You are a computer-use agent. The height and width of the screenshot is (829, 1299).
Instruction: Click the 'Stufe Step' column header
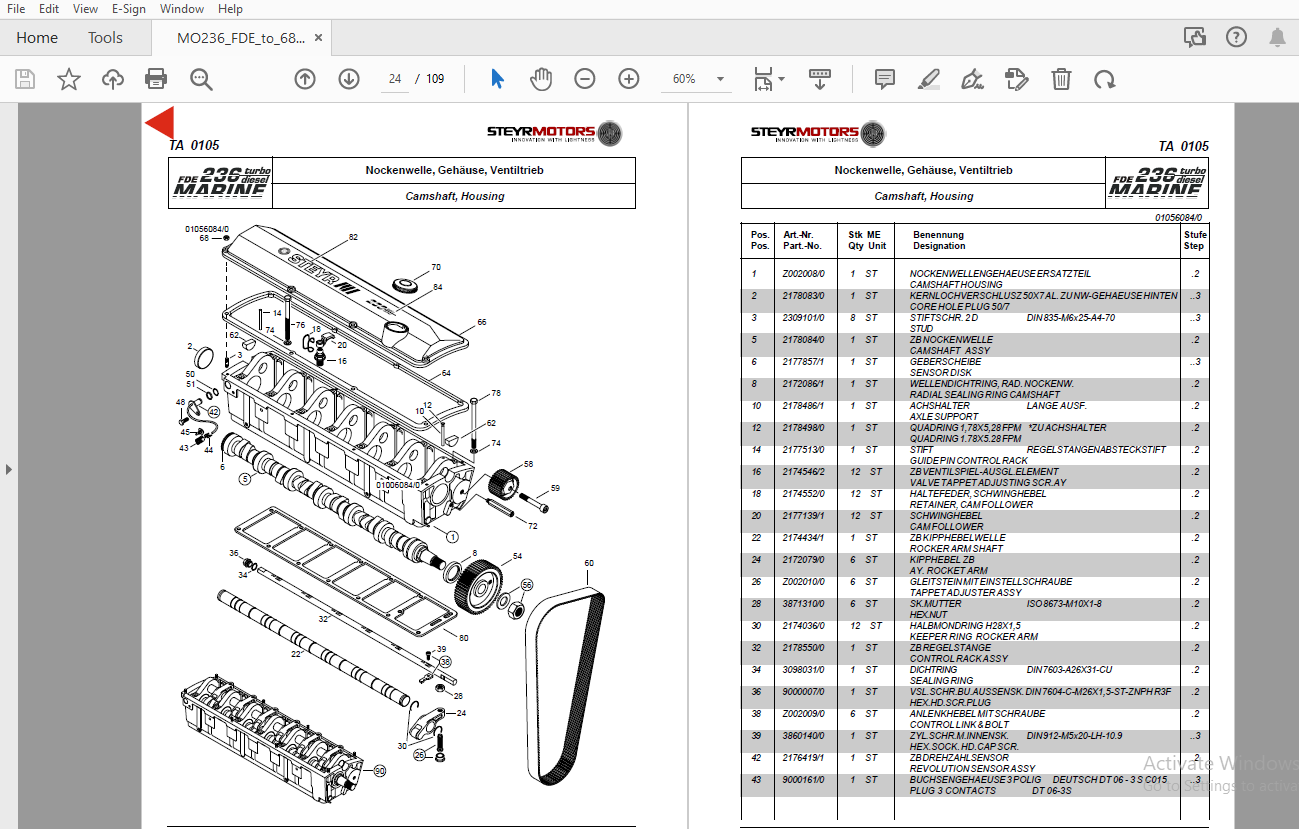point(1194,240)
